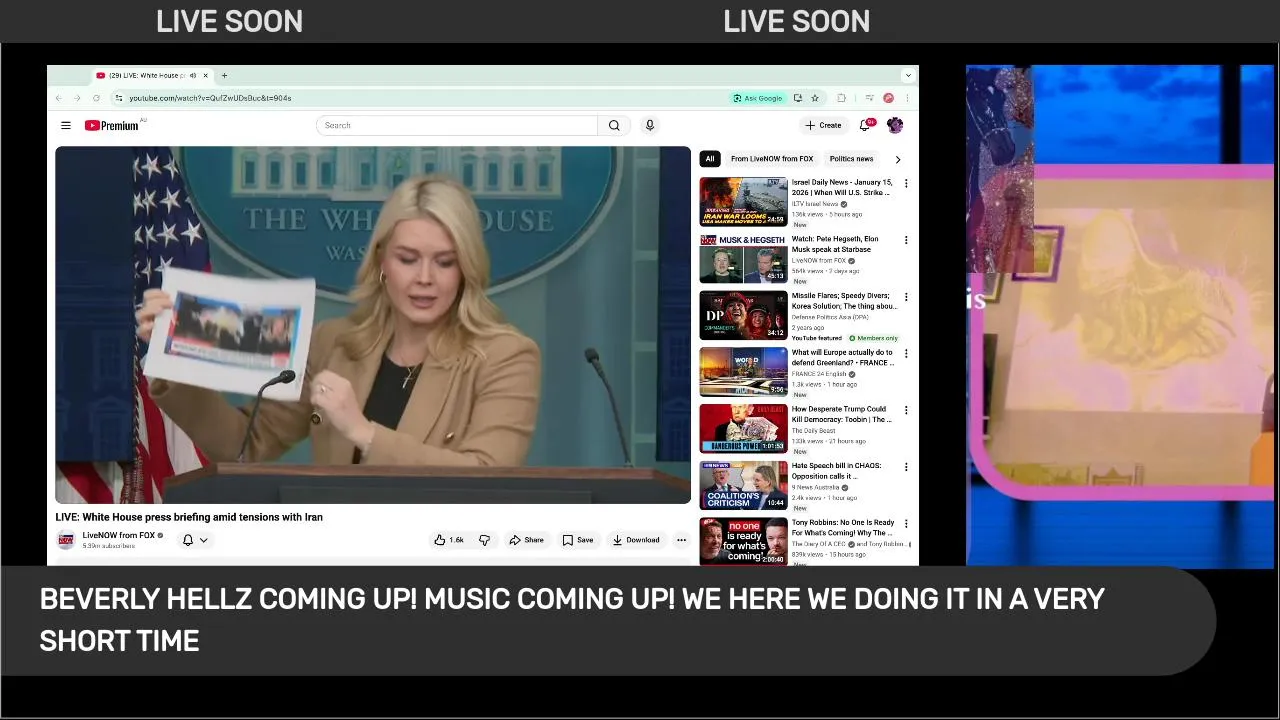Dislike the video with thumbs down

485,540
